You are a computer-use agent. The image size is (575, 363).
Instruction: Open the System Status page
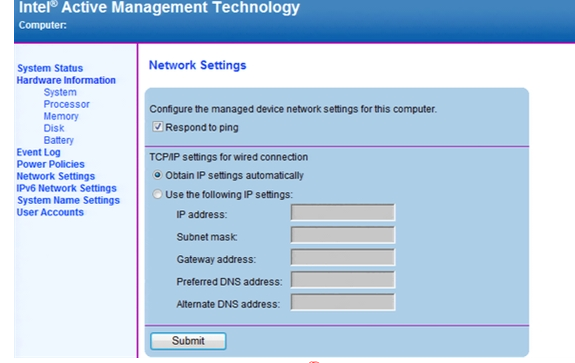click(x=50, y=68)
